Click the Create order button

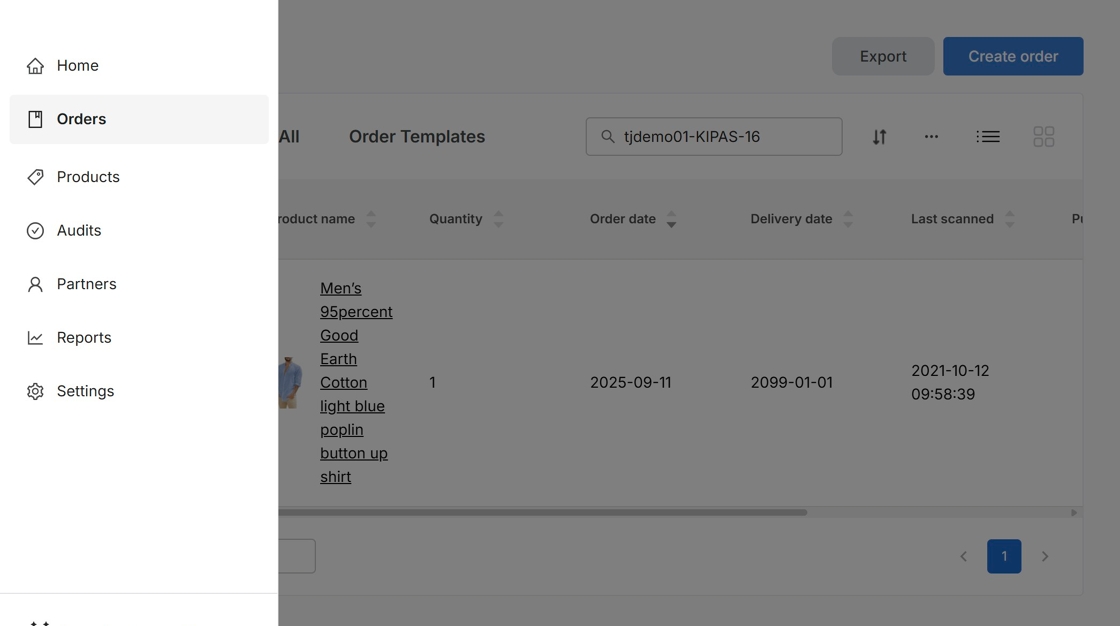(1012, 57)
